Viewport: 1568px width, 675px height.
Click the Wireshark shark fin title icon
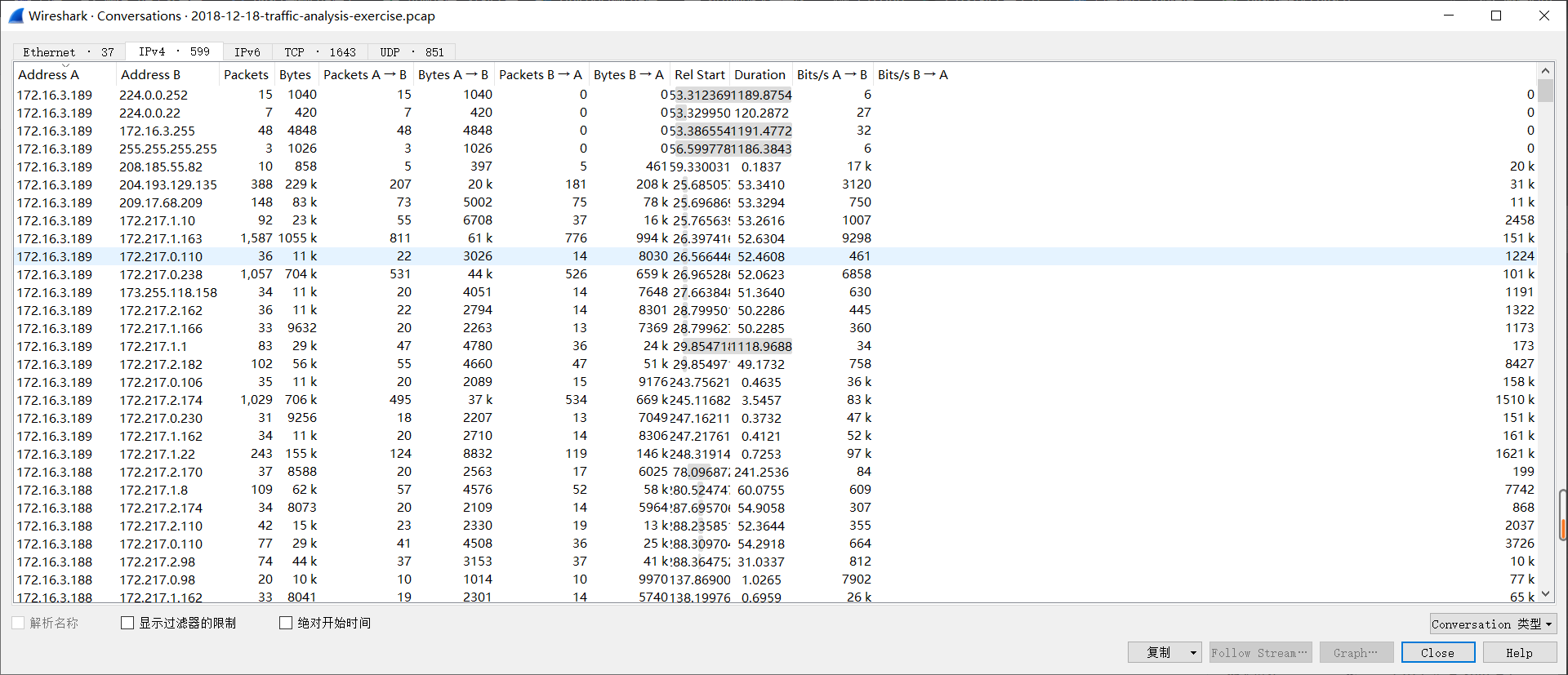[x=16, y=16]
